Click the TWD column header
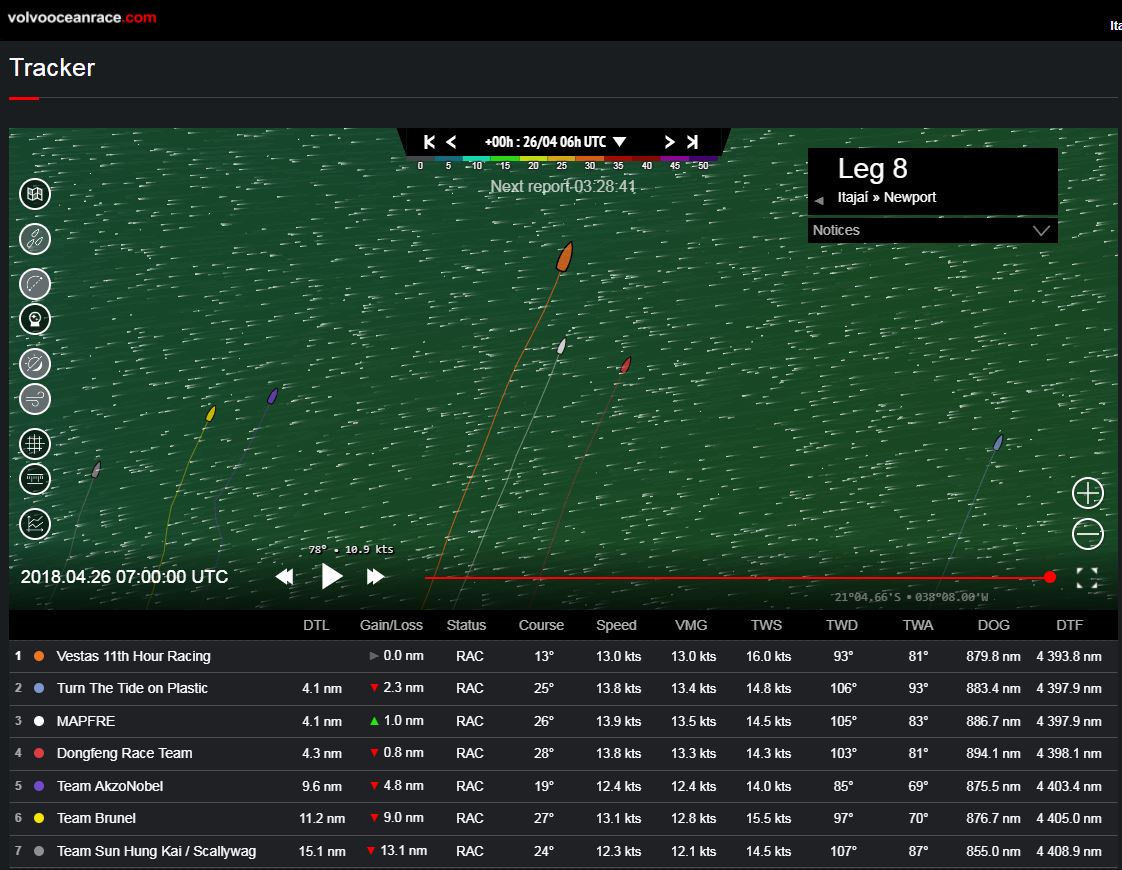The width and height of the screenshot is (1122, 870). tap(842, 625)
